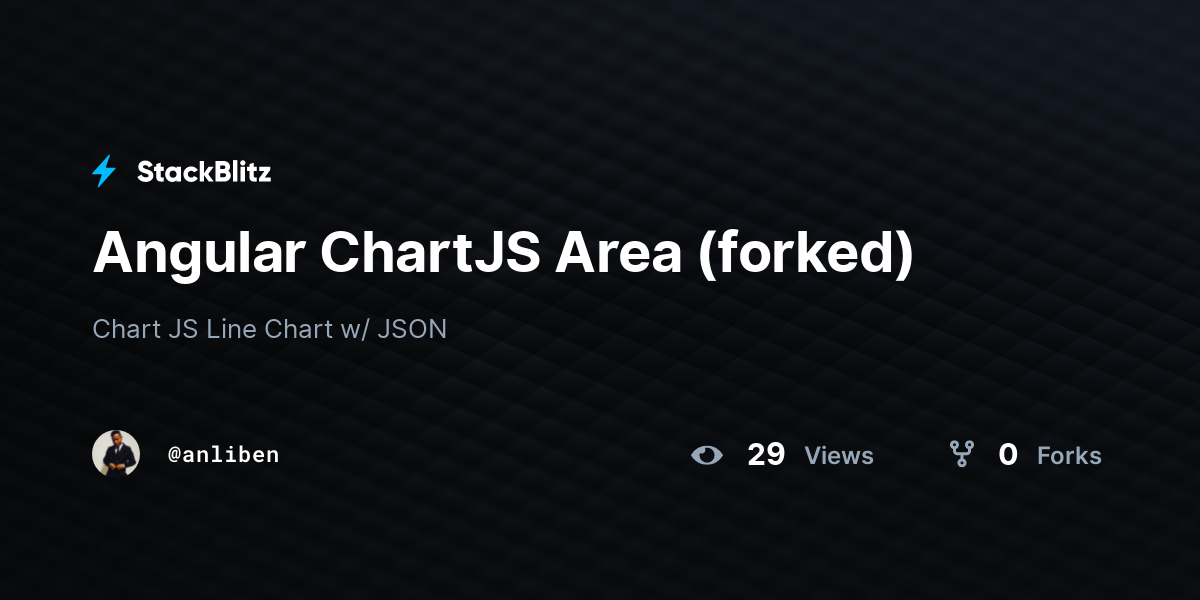1200x600 pixels.
Task: Click the eye views icon
Action: [x=707, y=455]
